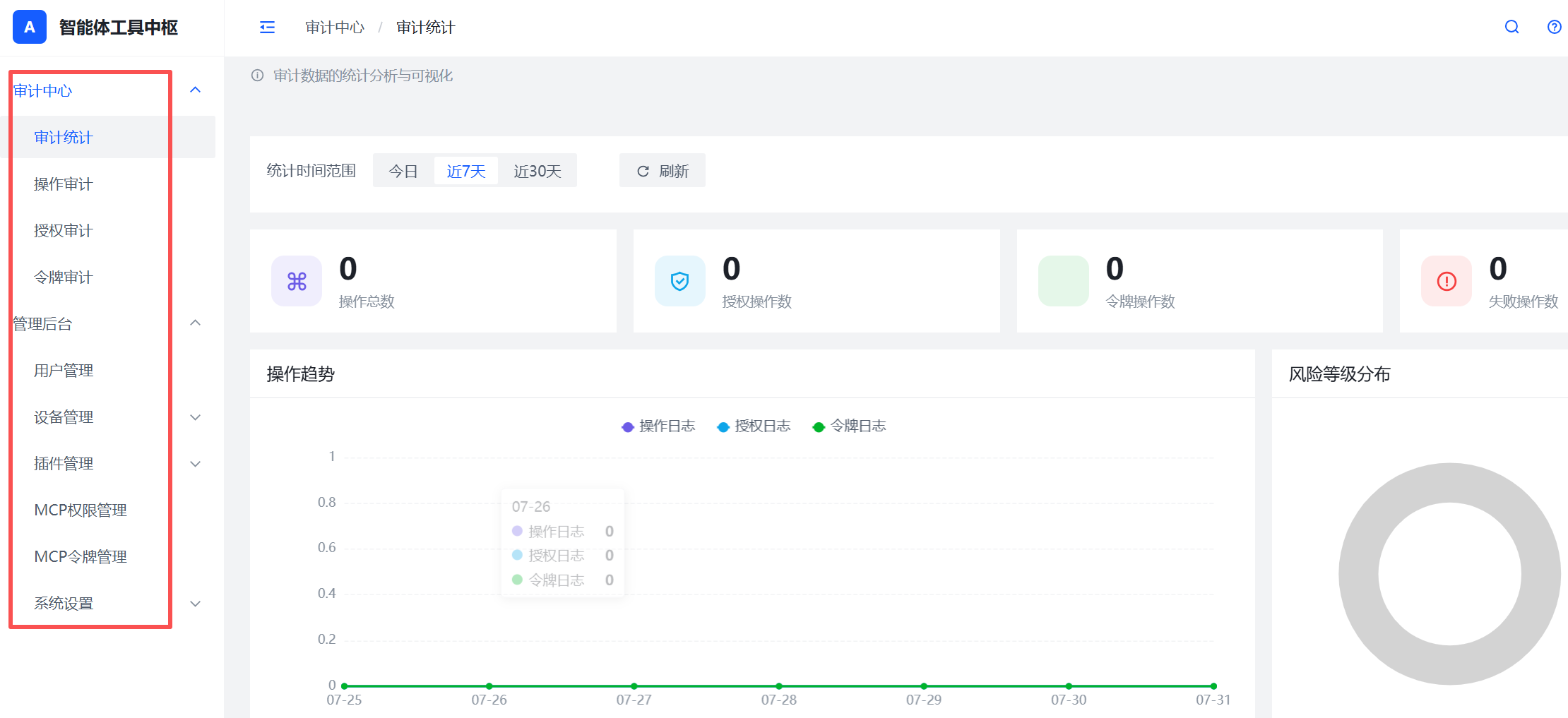Click 插件管理 menu label
The width and height of the screenshot is (1568, 718).
click(x=64, y=464)
